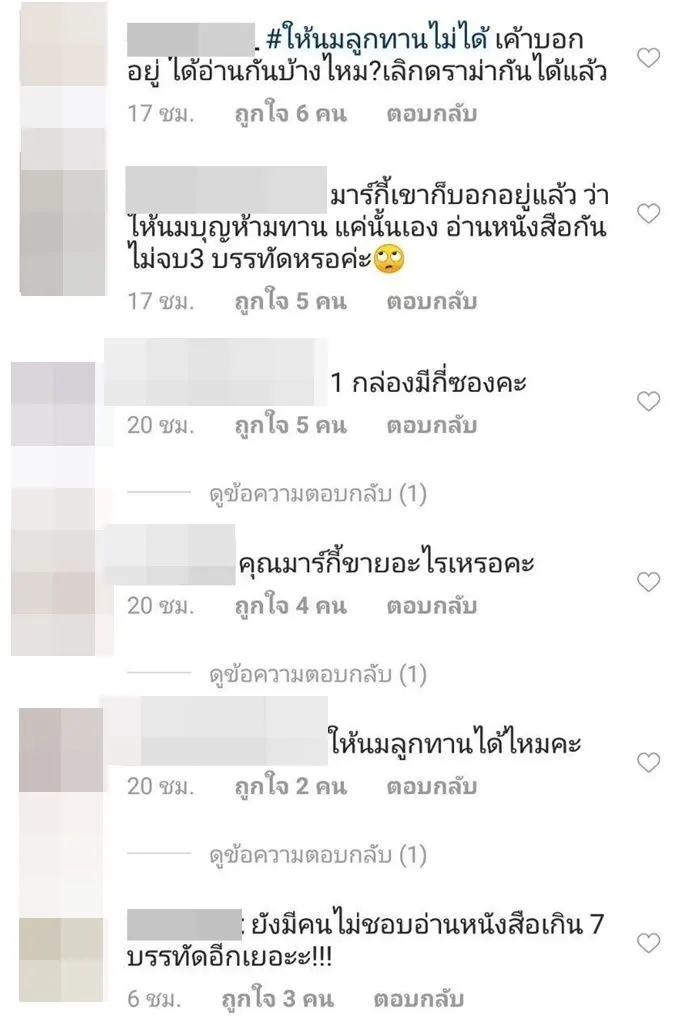The width and height of the screenshot is (700, 1036).
Task: Like the comment 'ให้นมลูกทานได้ไหมคะ'
Action: (648, 762)
